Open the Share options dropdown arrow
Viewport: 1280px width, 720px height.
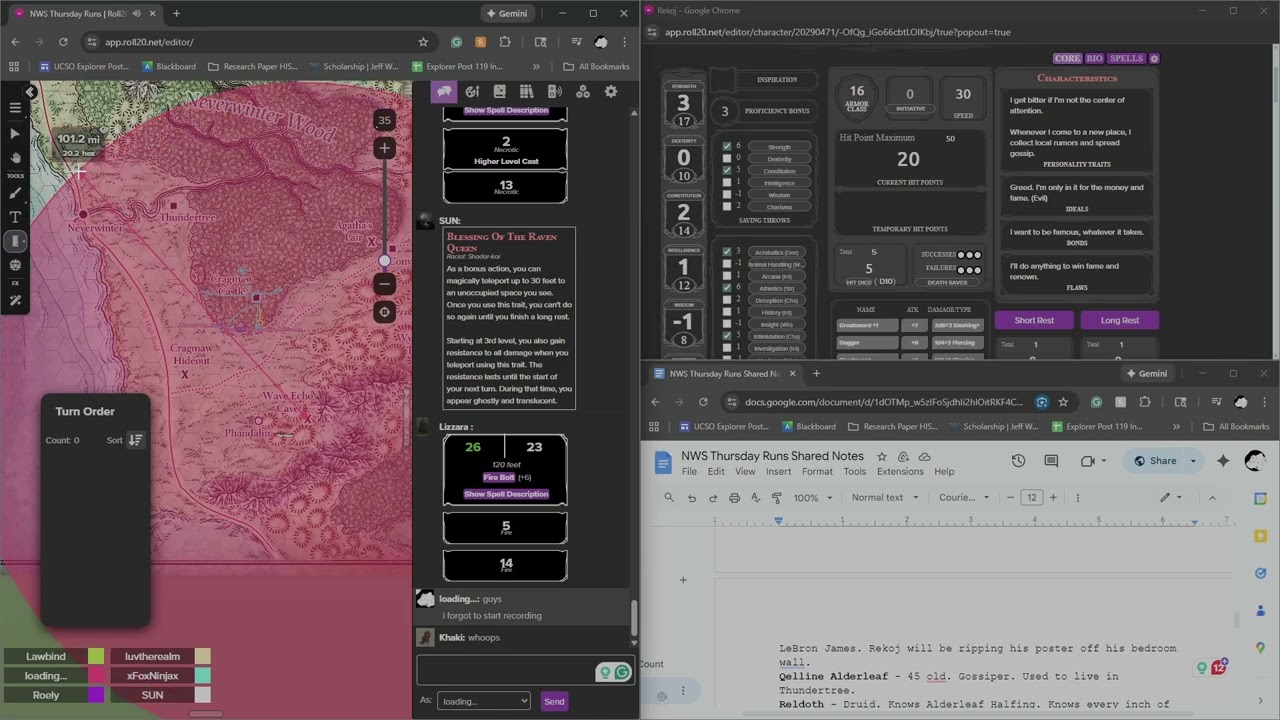[x=1193, y=461]
